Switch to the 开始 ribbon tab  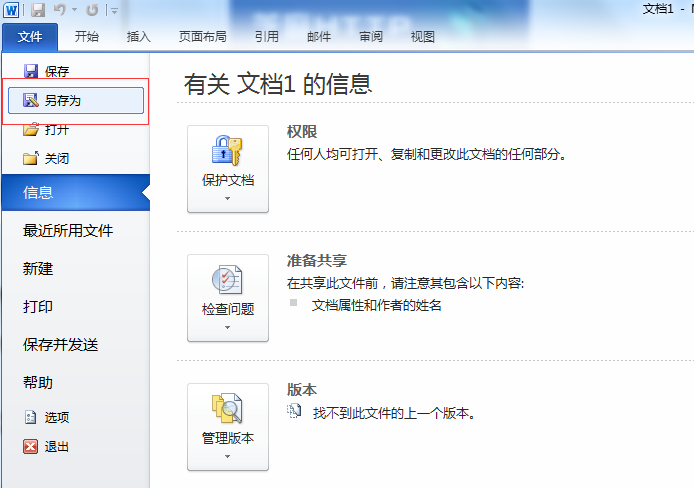tap(86, 37)
